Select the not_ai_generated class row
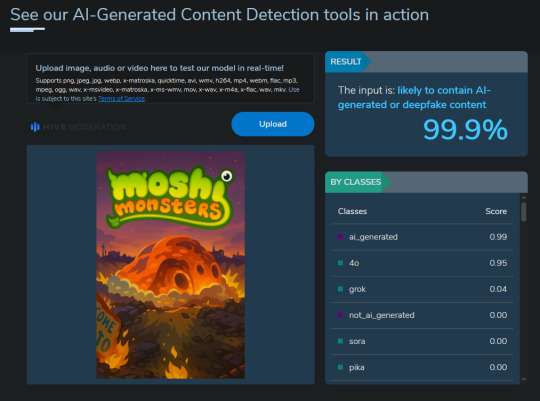Viewport: 540px width, 401px height. [422, 315]
